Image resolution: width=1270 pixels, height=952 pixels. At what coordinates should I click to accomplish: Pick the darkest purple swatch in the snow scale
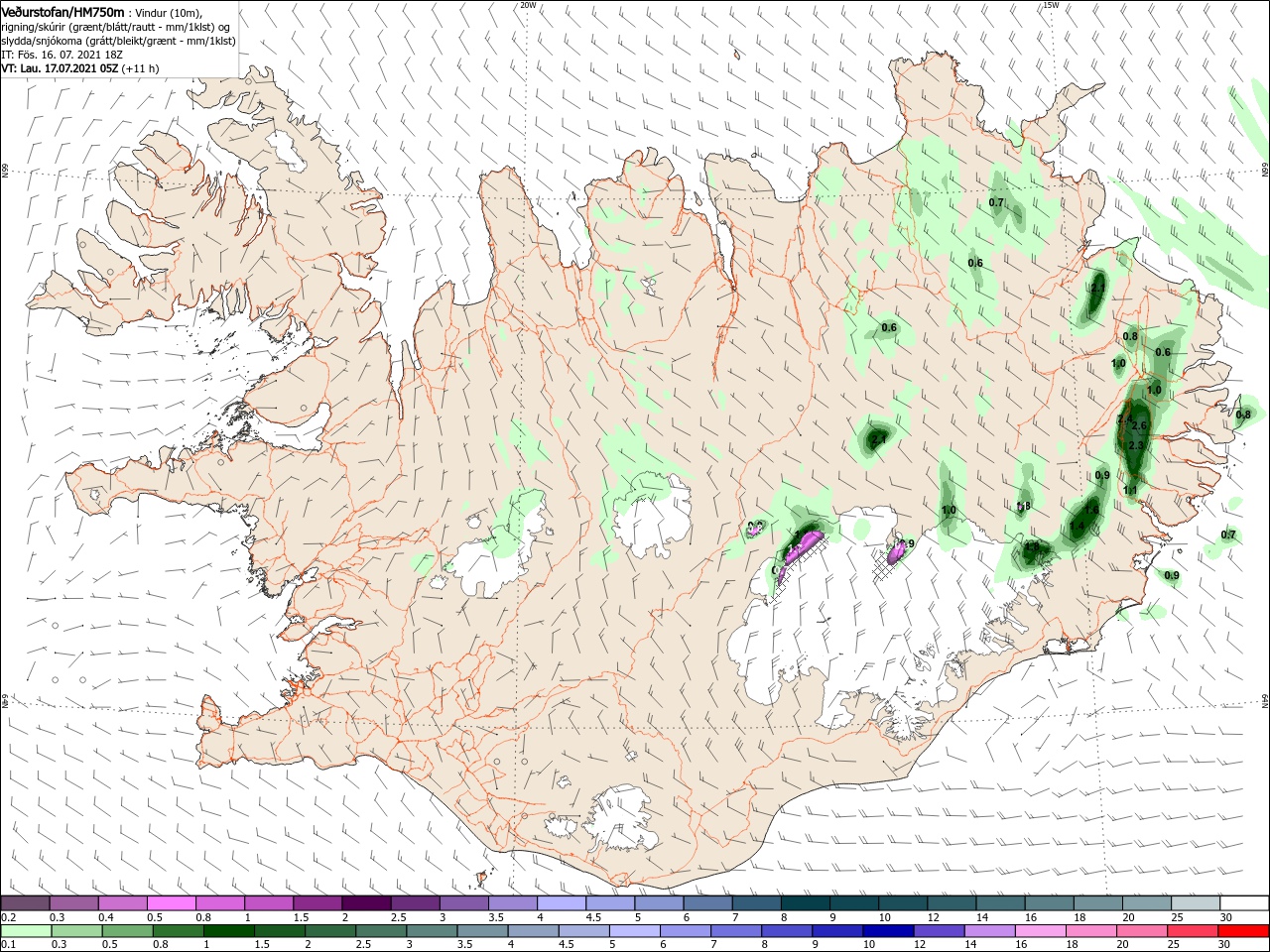366,903
